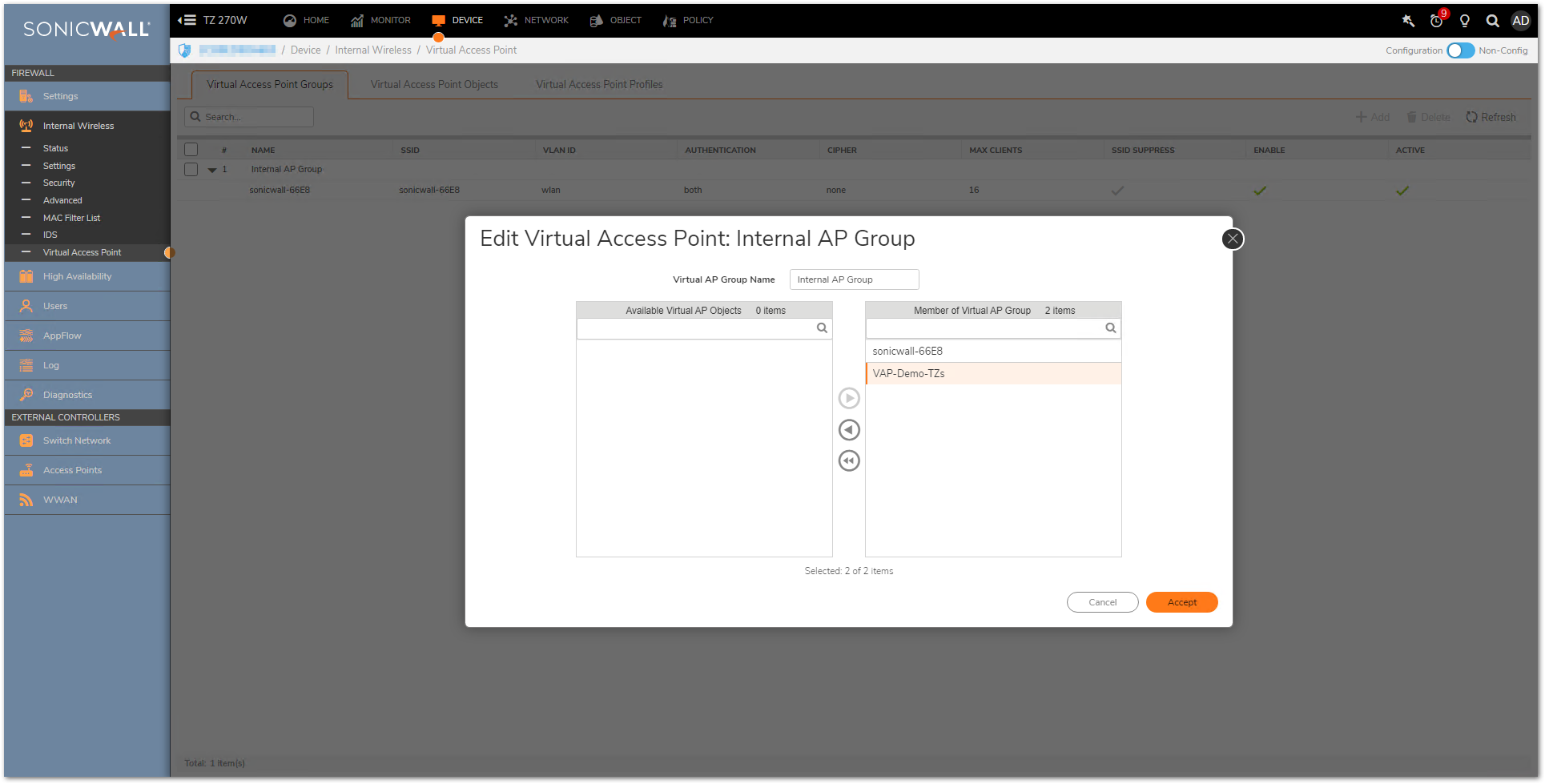Switch to Virtual Access Point Objects tab
The height and width of the screenshot is (784, 1545).
coord(434,85)
